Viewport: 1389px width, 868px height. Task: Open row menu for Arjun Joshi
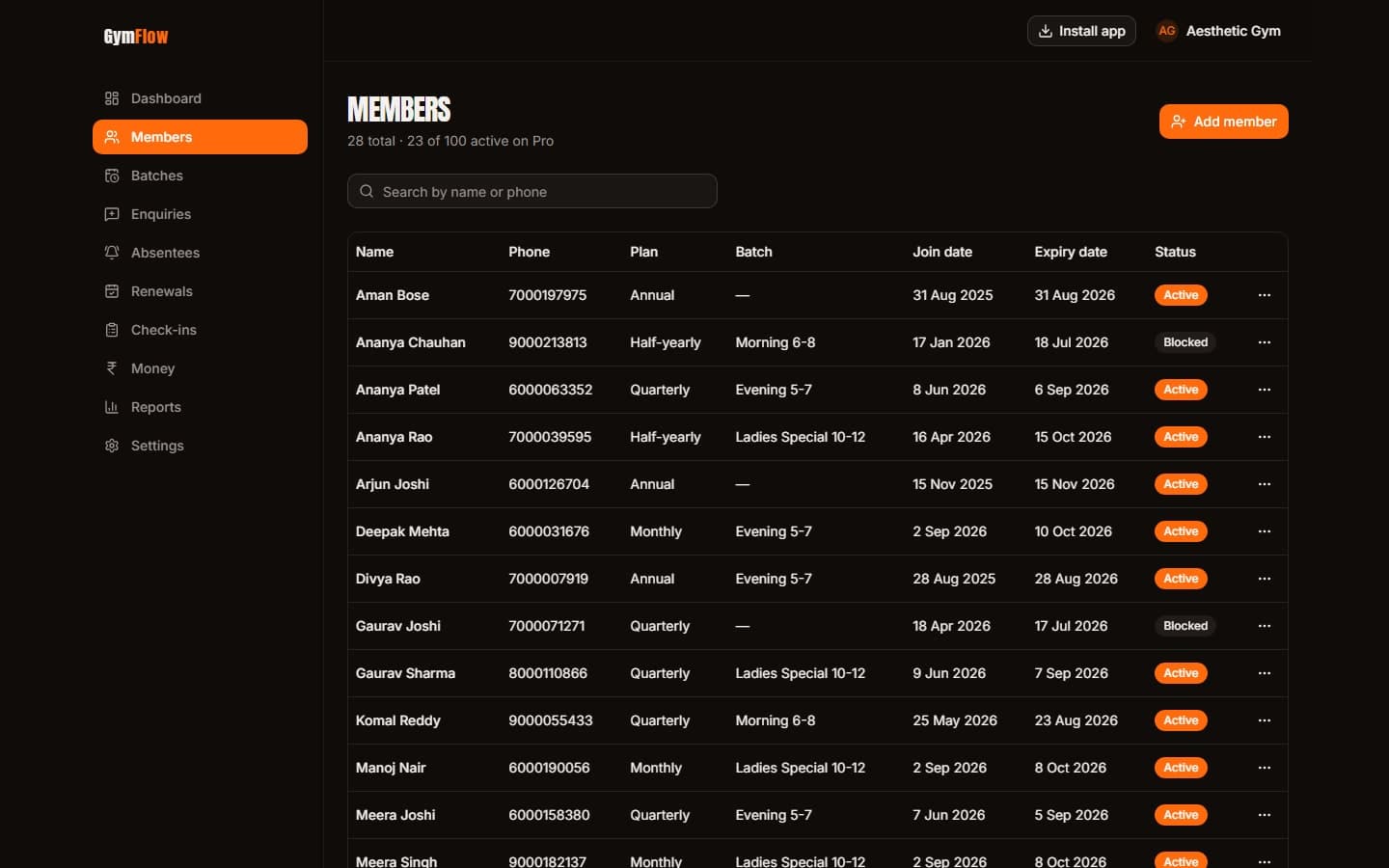coord(1265,484)
